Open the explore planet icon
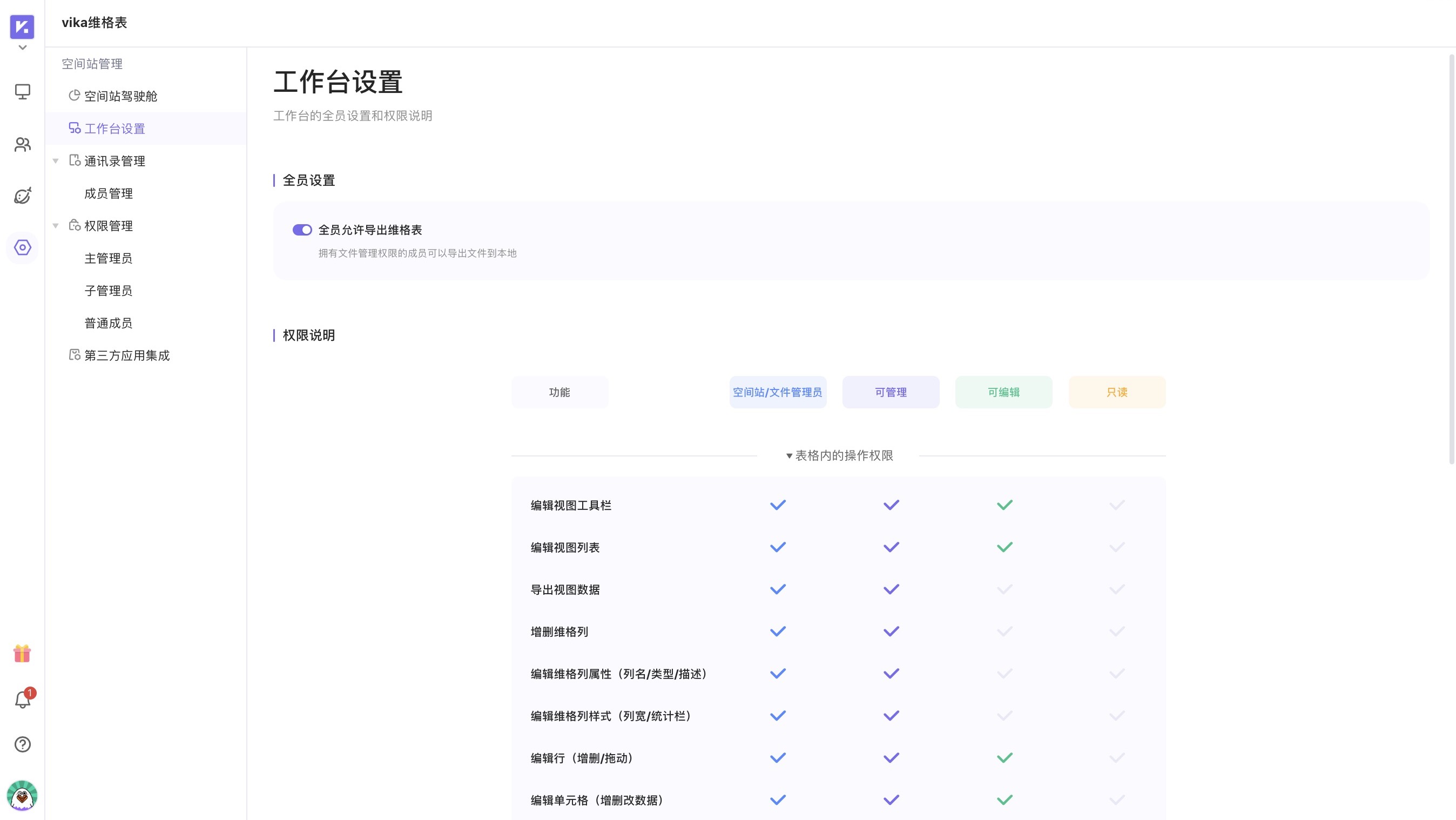 22,196
